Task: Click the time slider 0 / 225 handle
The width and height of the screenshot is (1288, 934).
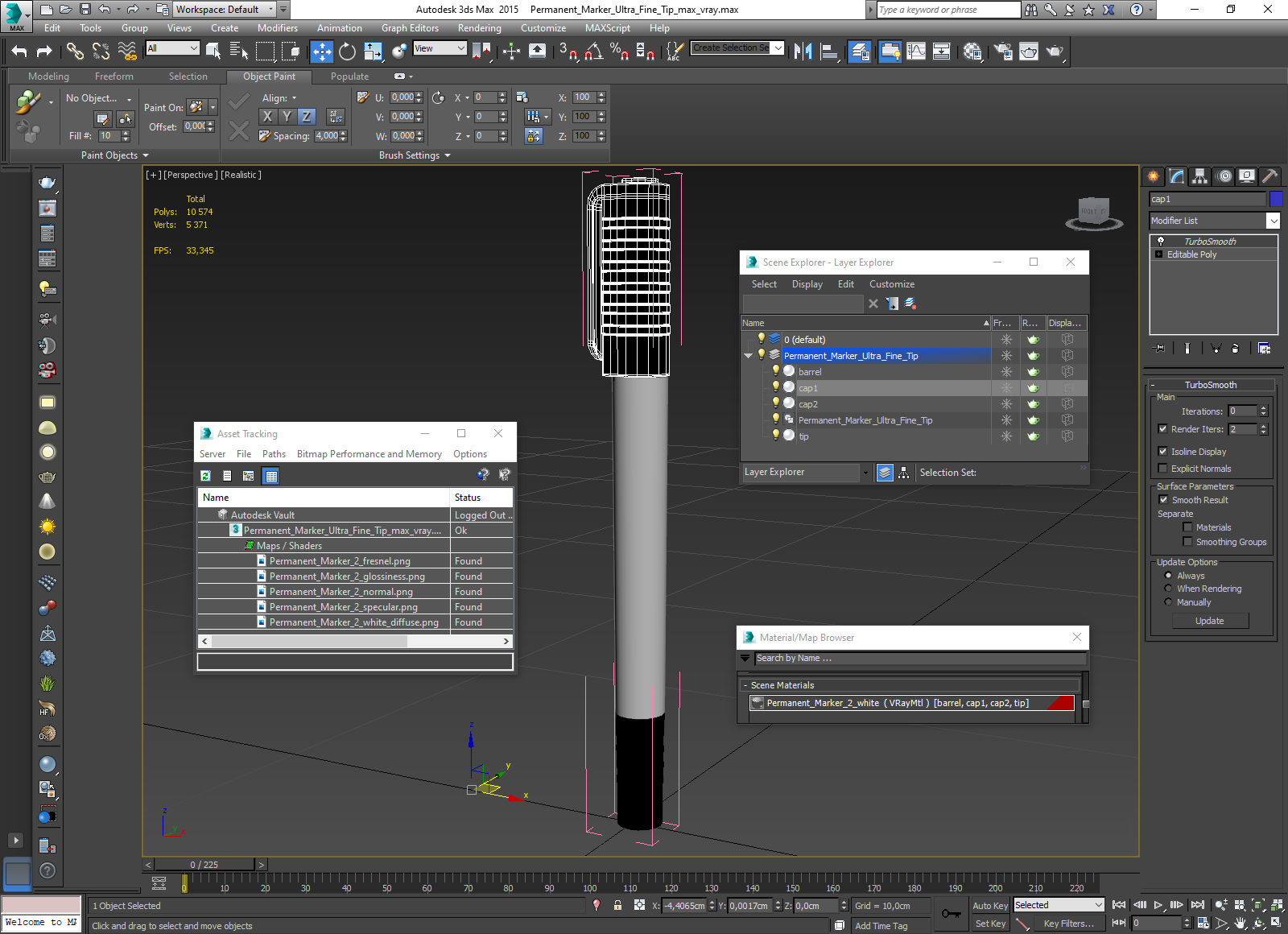Action: point(204,865)
